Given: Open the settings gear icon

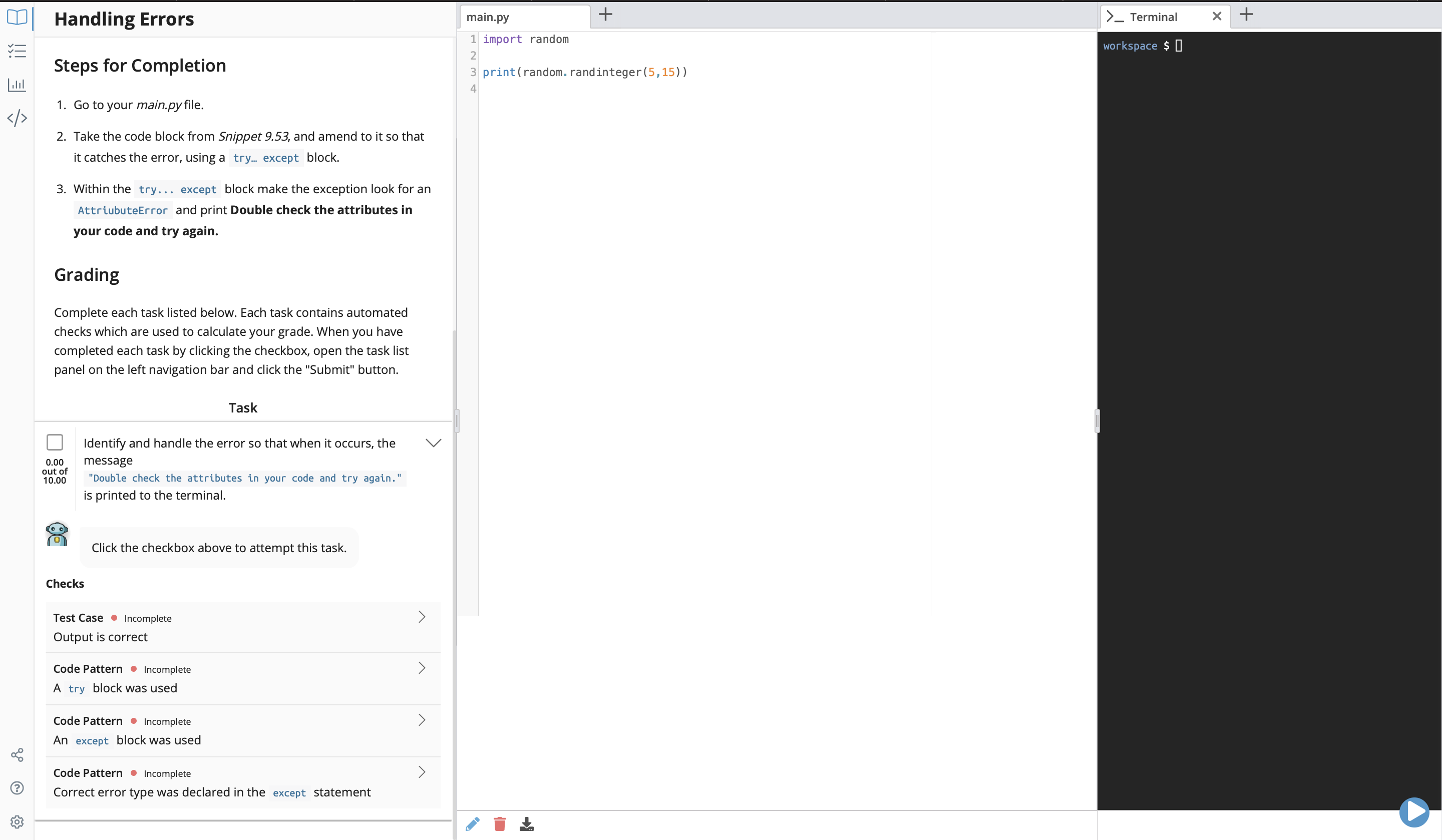Looking at the screenshot, I should coord(17,821).
